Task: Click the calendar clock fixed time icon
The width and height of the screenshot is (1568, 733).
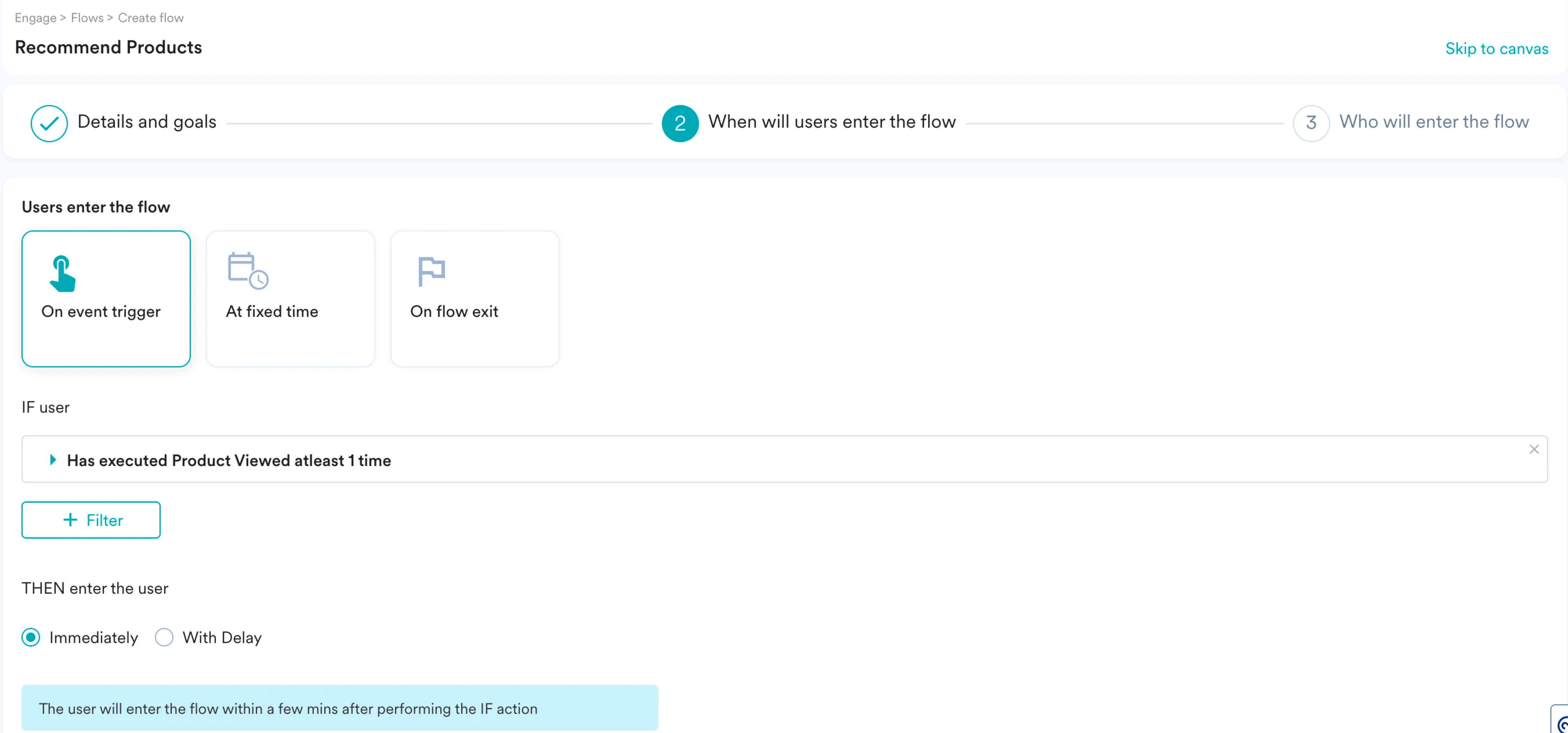Action: pyautogui.click(x=248, y=271)
